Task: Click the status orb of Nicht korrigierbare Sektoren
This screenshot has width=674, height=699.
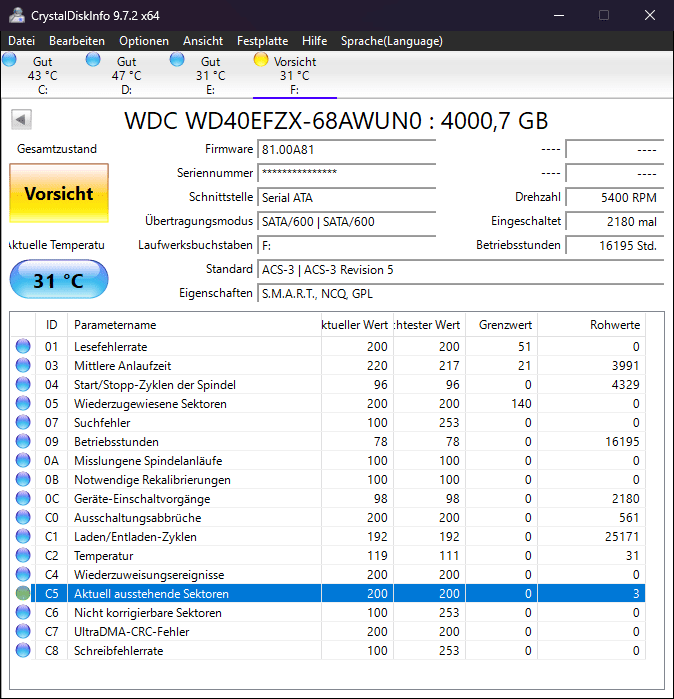Action: tap(23, 612)
